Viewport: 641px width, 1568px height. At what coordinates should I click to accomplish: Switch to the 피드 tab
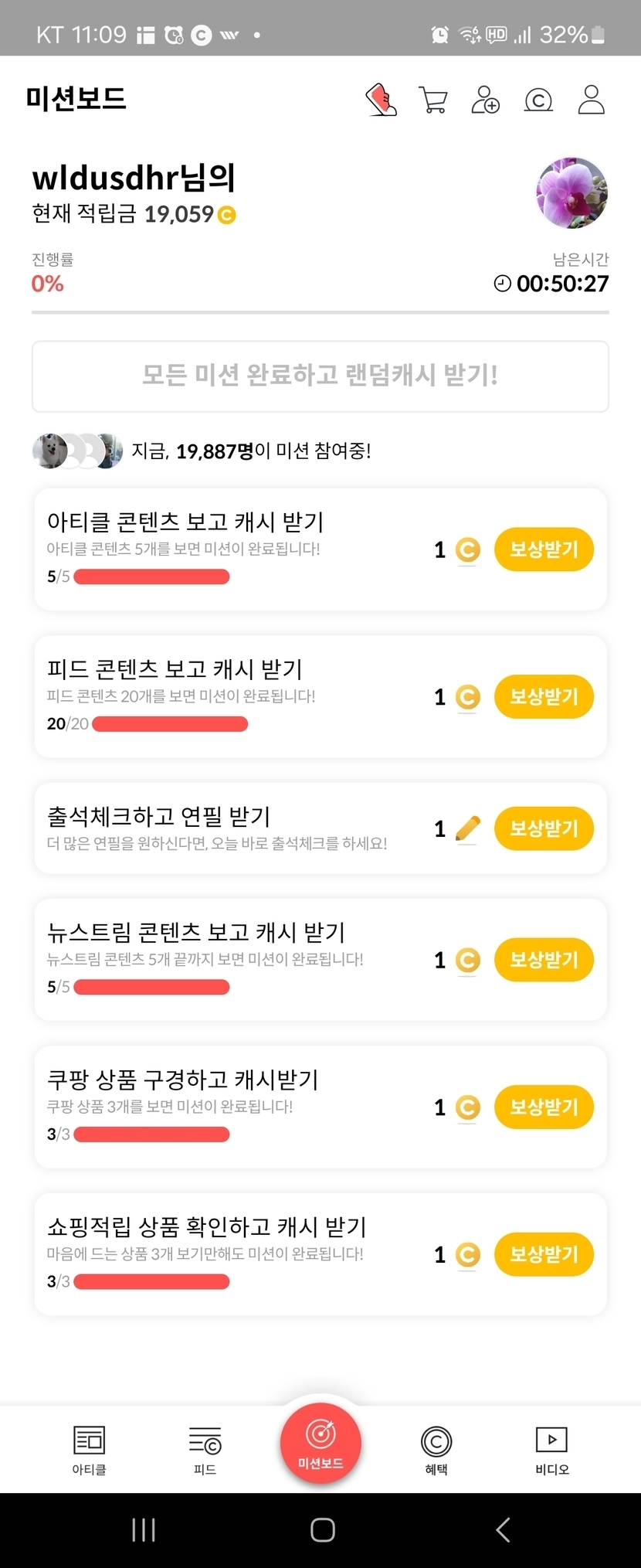(x=205, y=1450)
